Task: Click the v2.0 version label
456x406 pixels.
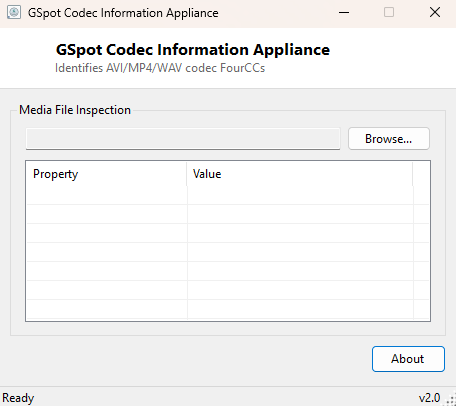Action: click(x=429, y=398)
